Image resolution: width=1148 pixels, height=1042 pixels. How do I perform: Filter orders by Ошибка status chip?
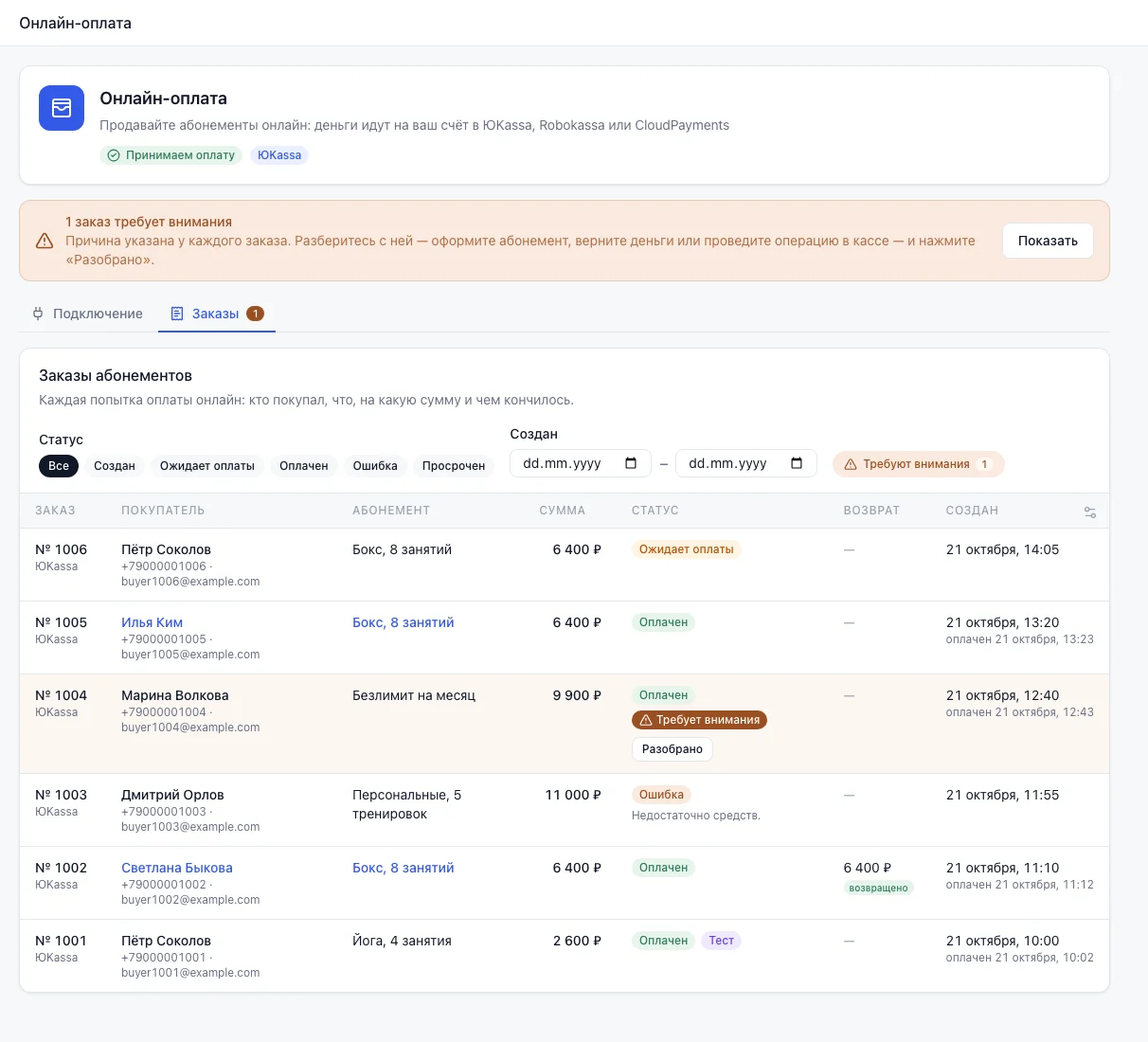click(375, 466)
